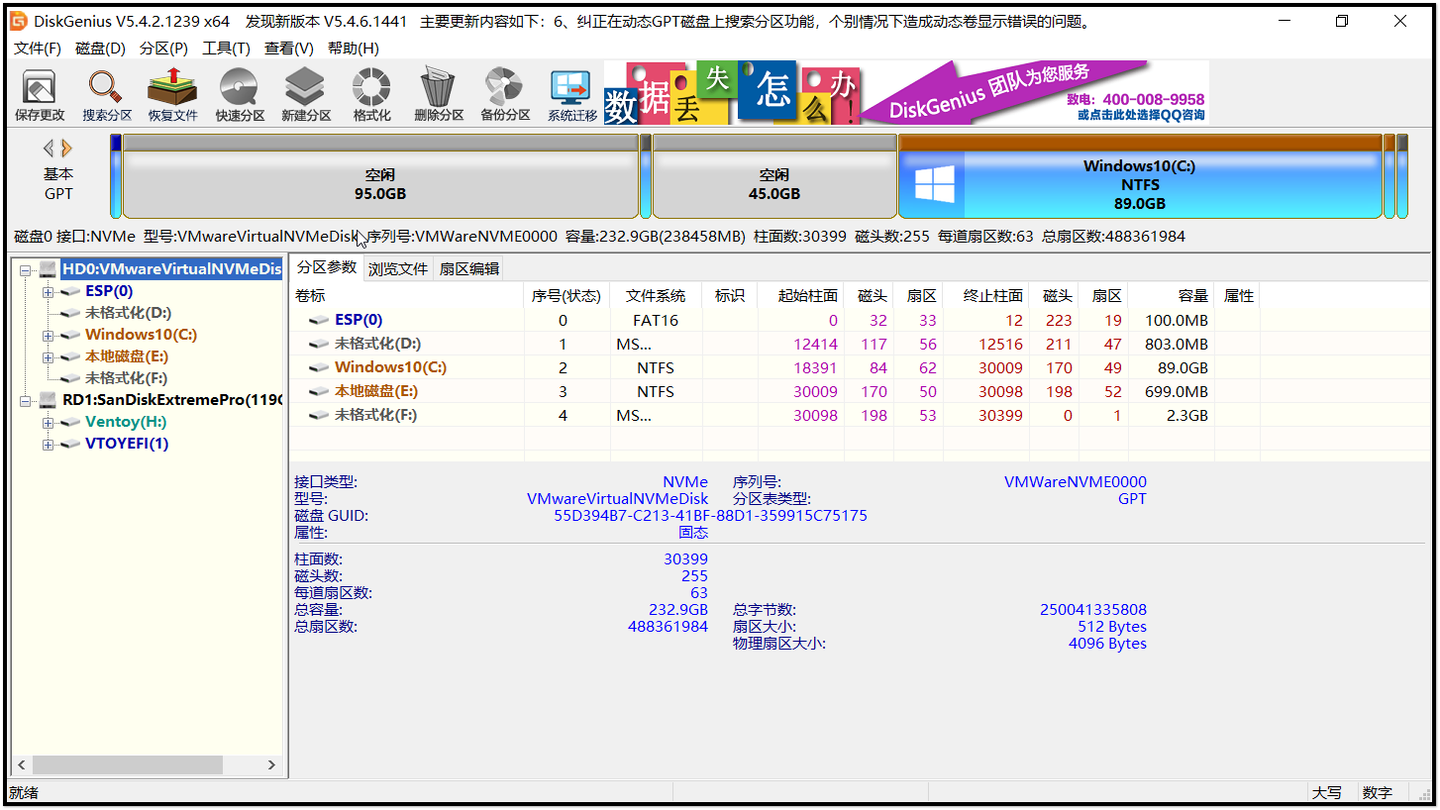
Task: Switch to the 扇区编辑 tab
Action: 469,268
